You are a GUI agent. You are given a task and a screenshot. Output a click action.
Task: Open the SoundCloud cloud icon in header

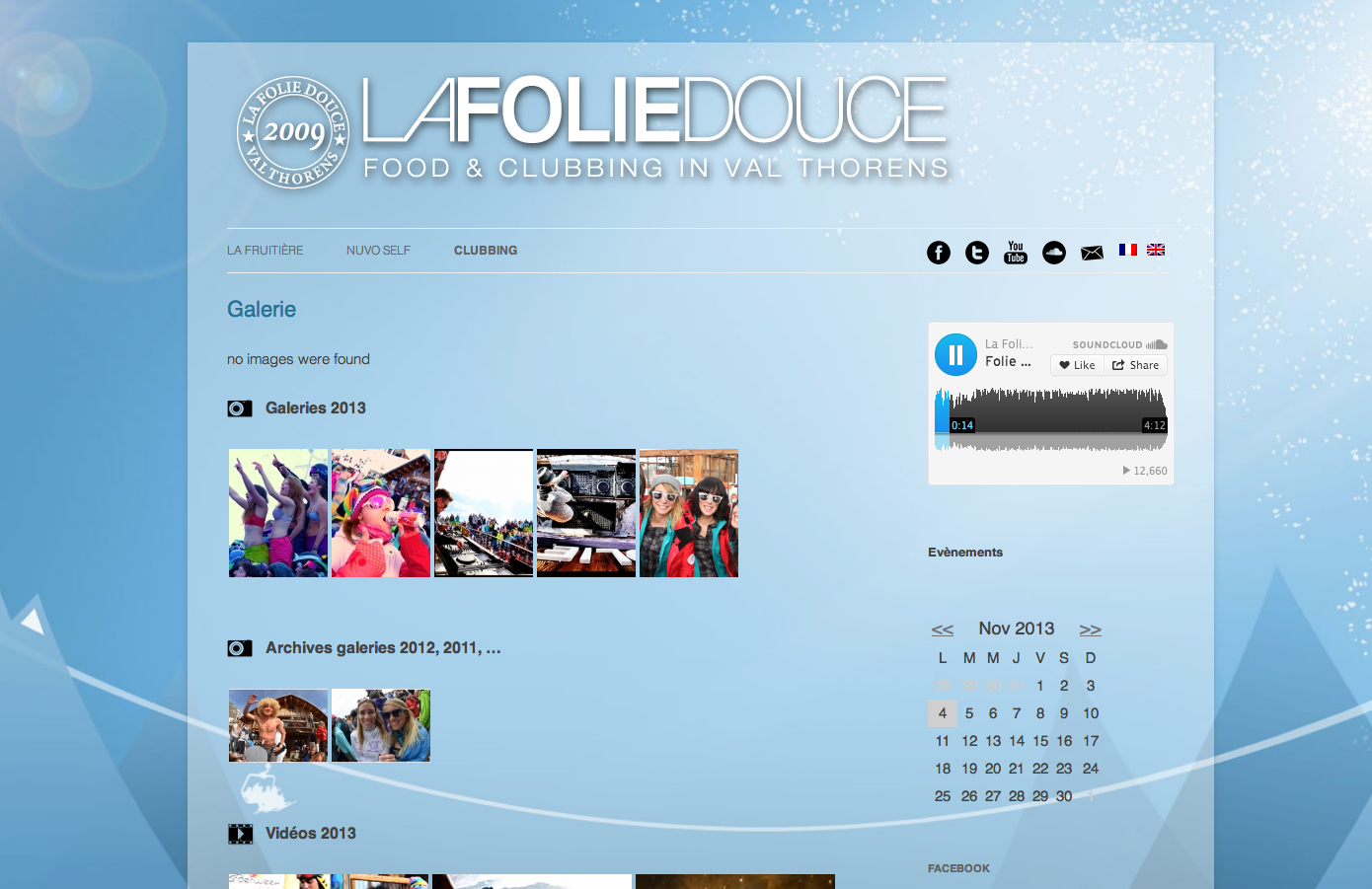[1054, 253]
